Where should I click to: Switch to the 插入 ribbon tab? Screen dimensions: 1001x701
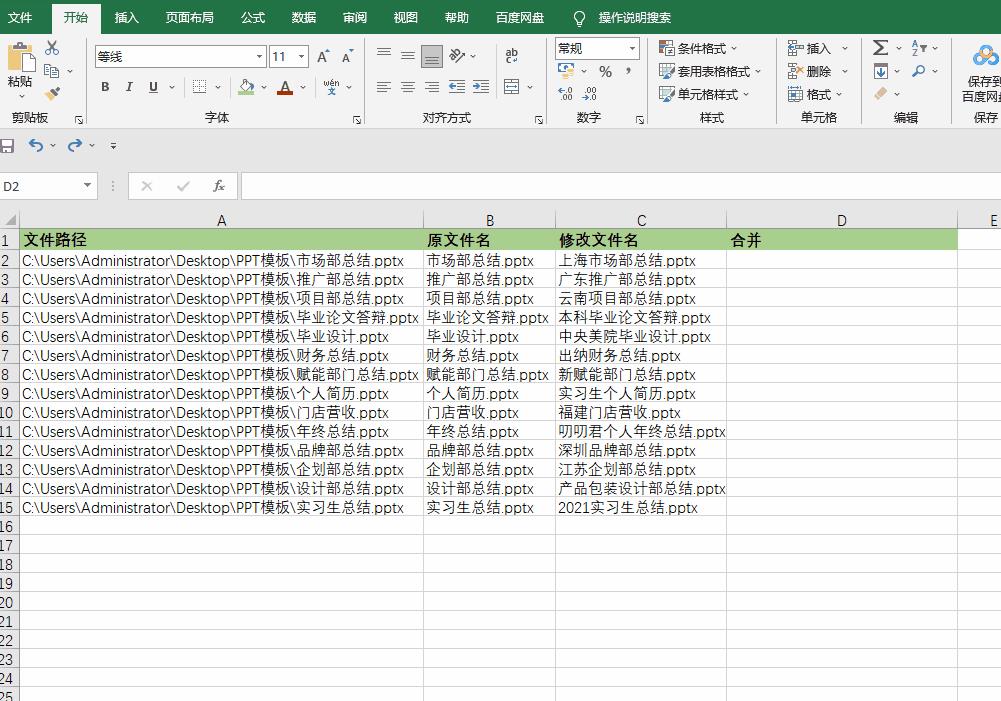127,18
